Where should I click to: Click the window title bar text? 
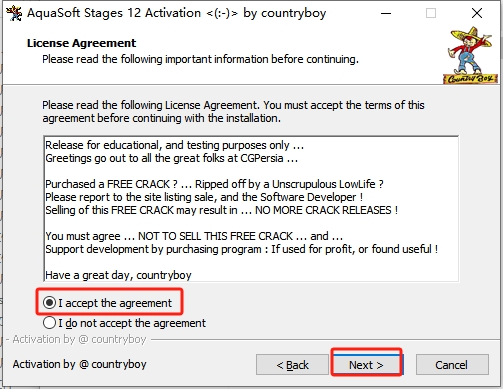176,13
